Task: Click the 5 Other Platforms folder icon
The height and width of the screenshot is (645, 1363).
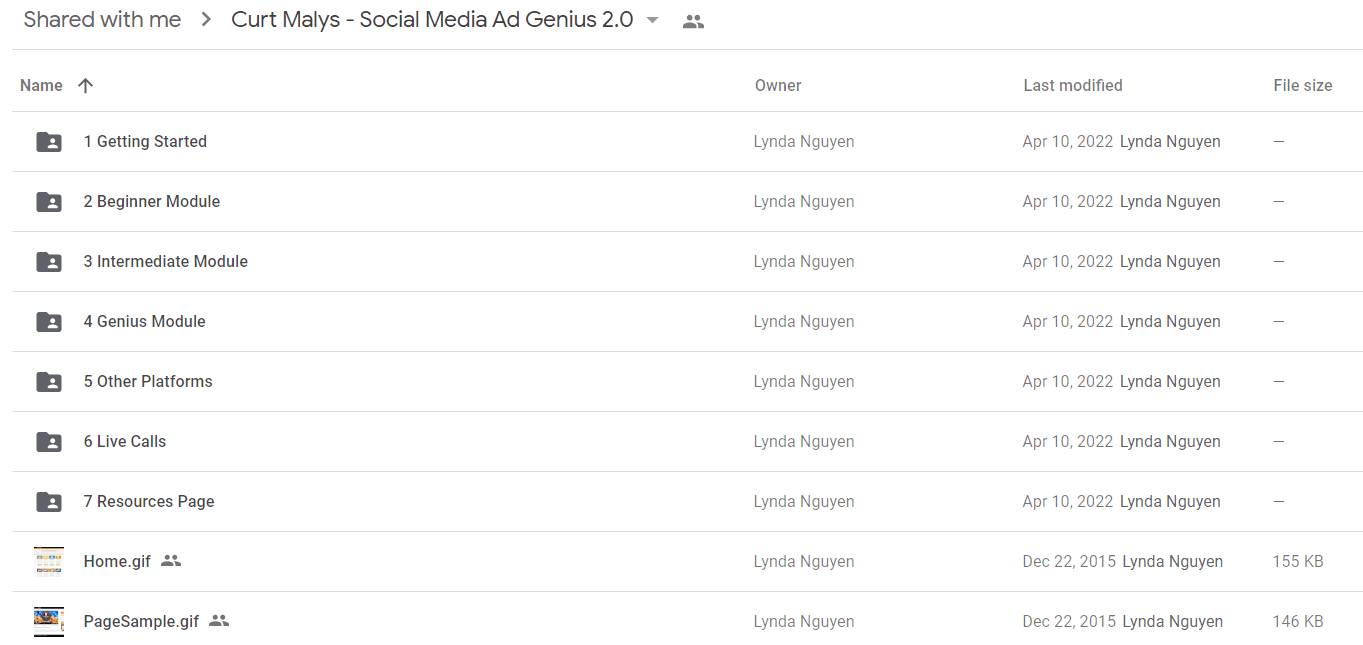Action: click(x=49, y=382)
